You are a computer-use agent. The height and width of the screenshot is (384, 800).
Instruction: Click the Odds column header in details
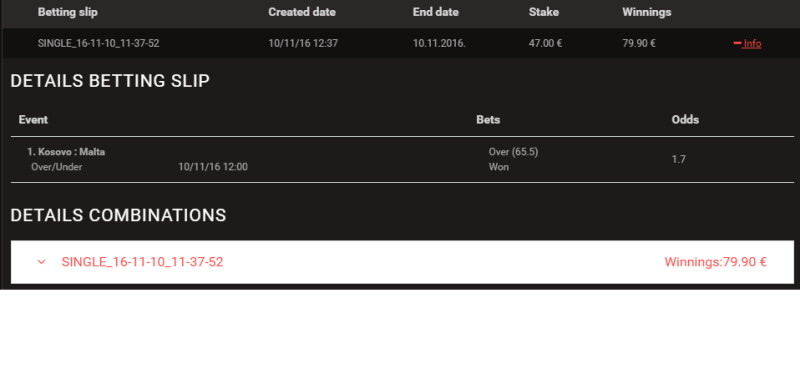point(685,120)
